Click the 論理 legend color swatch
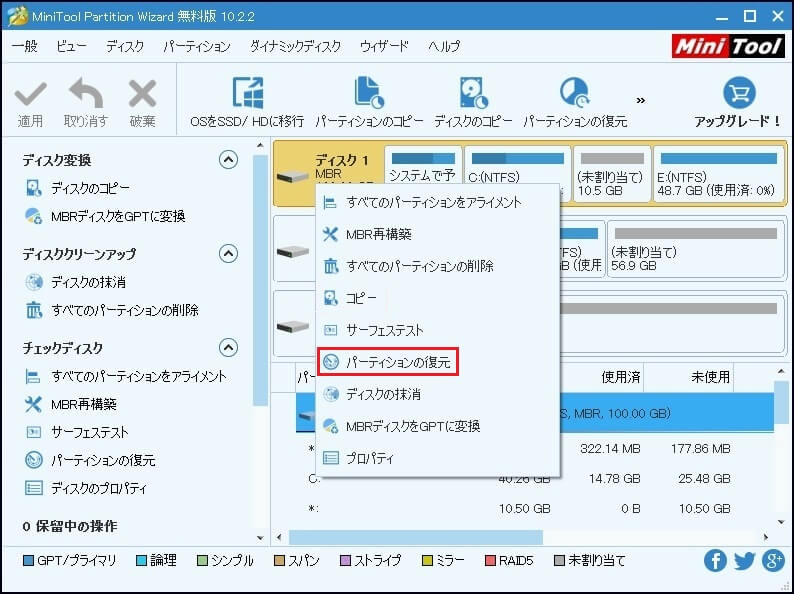The image size is (794, 594). 142,561
